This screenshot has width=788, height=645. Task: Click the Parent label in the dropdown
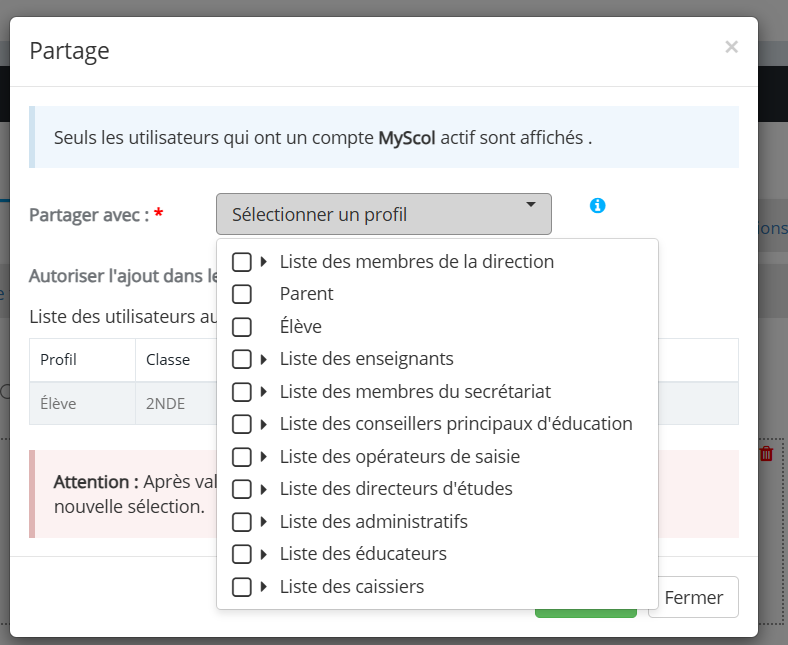tap(307, 294)
